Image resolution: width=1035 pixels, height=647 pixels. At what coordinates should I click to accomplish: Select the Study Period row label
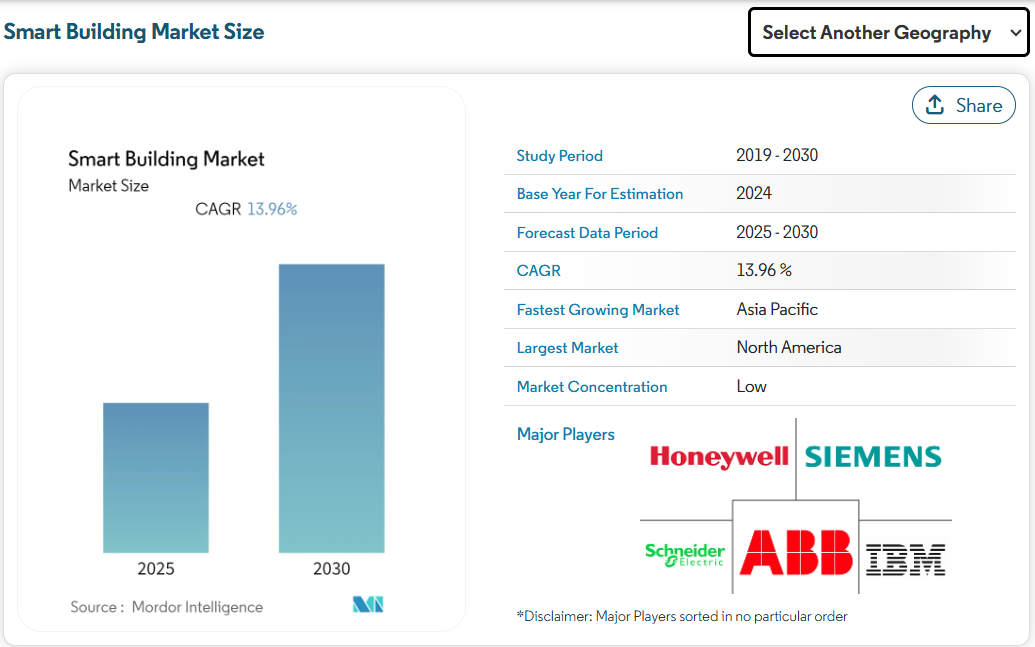(559, 156)
